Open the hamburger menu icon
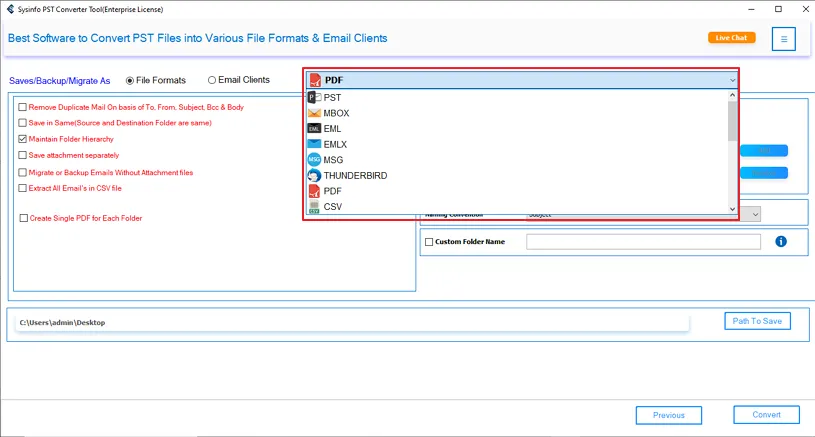815x437 pixels. [x=783, y=39]
